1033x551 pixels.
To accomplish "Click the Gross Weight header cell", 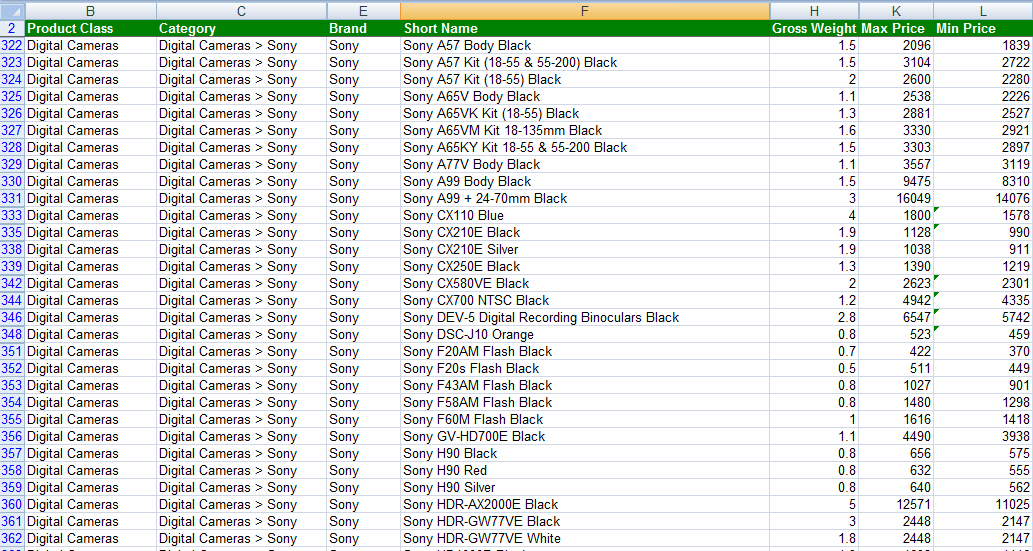I will click(x=814, y=28).
